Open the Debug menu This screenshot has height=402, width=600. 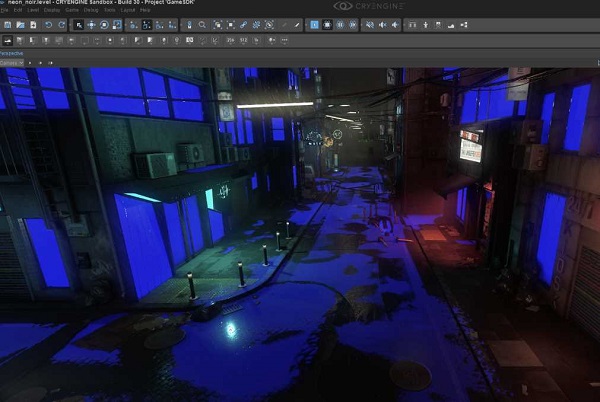click(x=91, y=10)
